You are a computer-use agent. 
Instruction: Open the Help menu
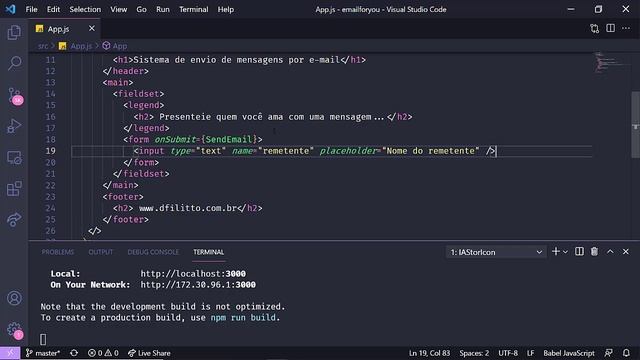click(225, 9)
